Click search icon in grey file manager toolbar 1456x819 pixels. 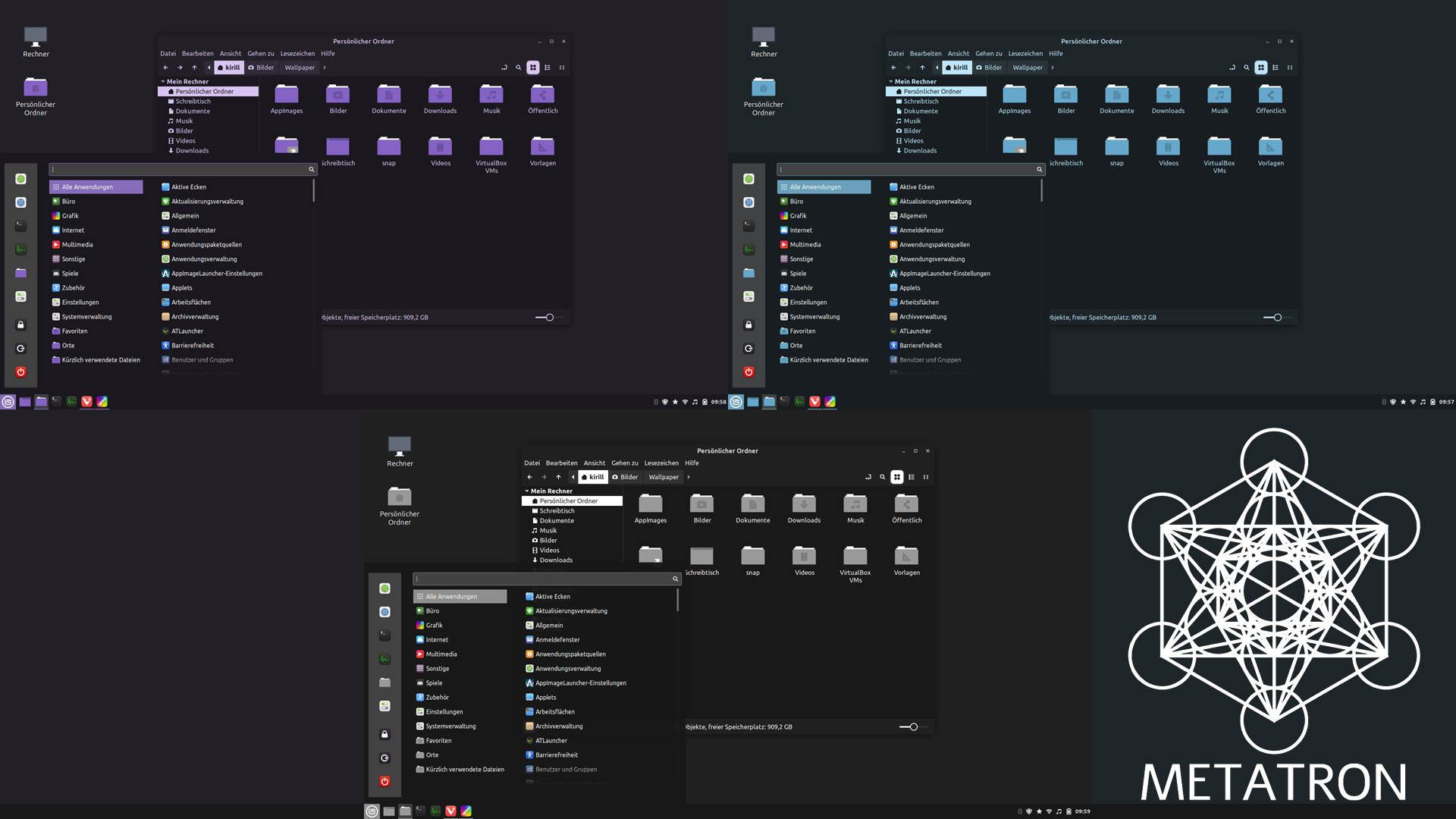click(x=883, y=477)
